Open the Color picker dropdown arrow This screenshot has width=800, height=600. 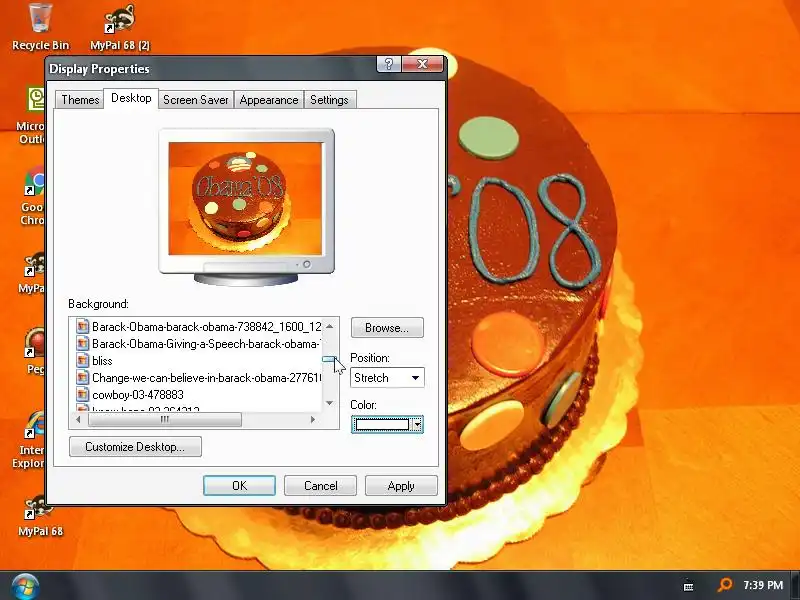tap(417, 424)
